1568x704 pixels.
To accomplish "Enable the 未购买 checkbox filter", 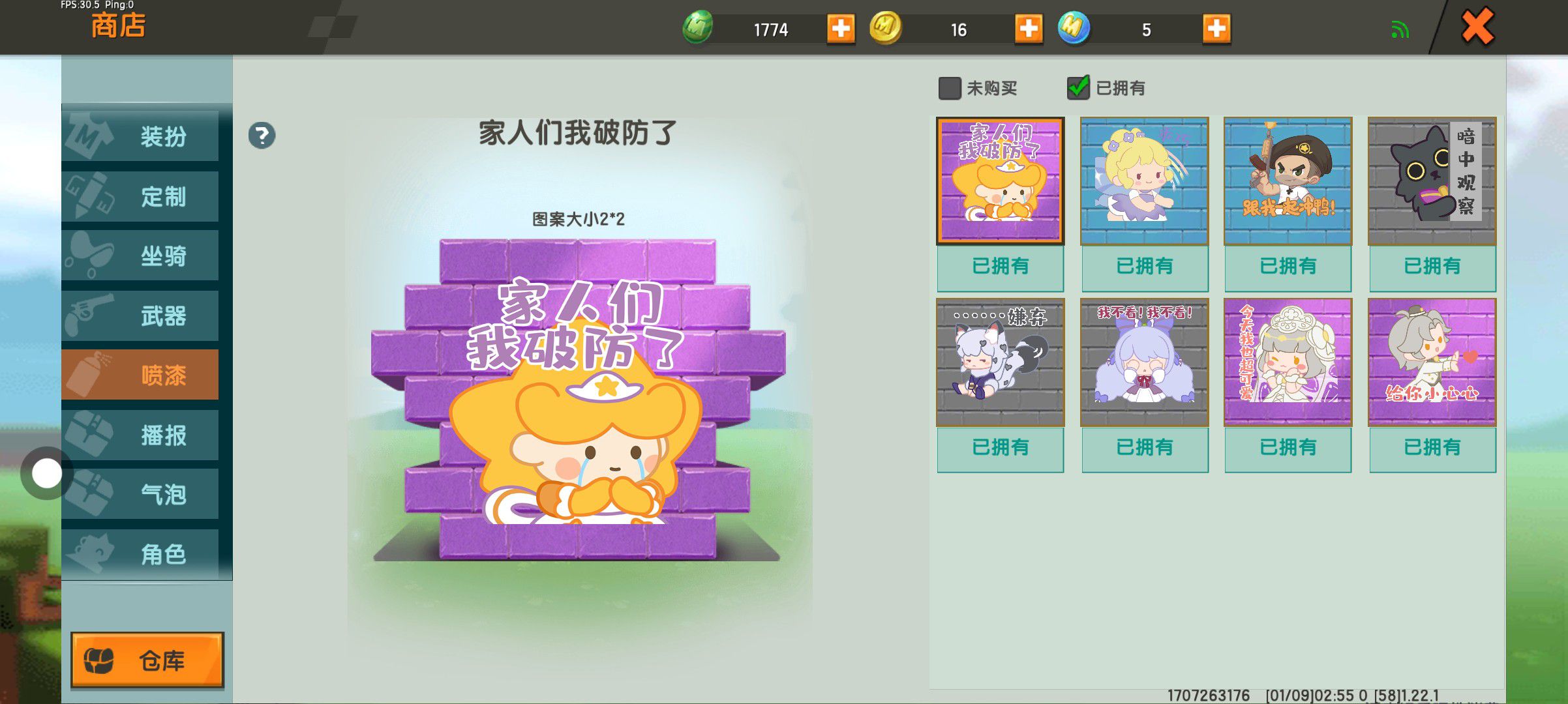I will [x=950, y=88].
